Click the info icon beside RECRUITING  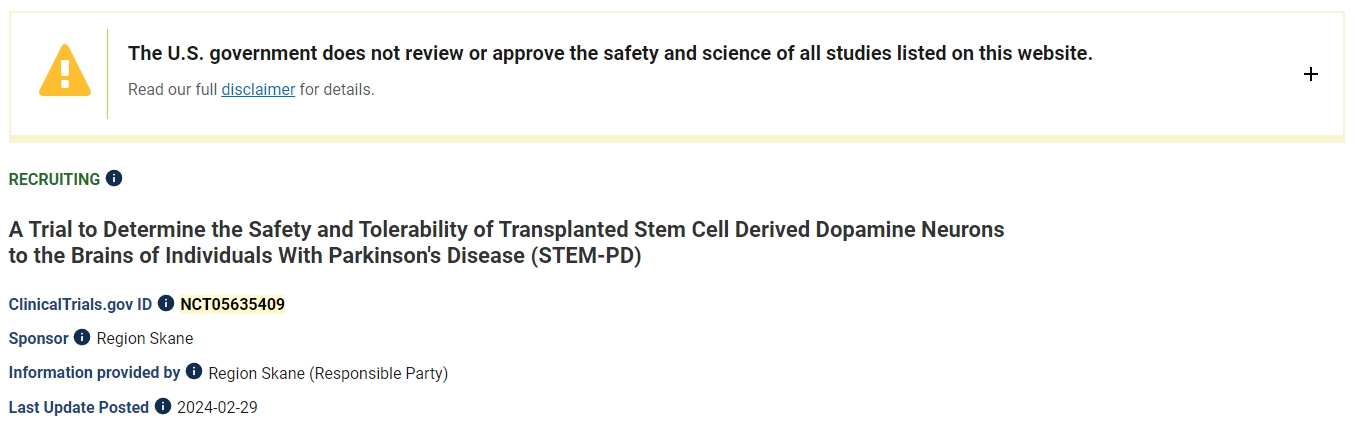pos(114,178)
